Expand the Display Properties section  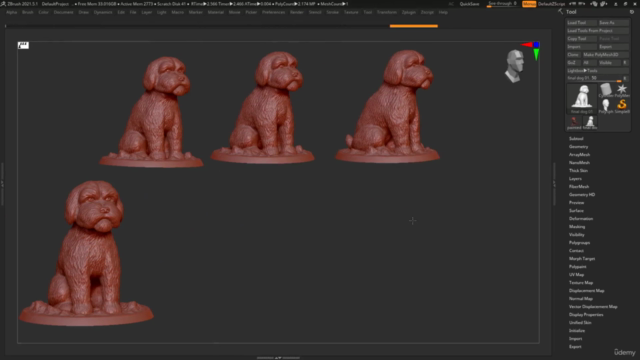(586, 315)
